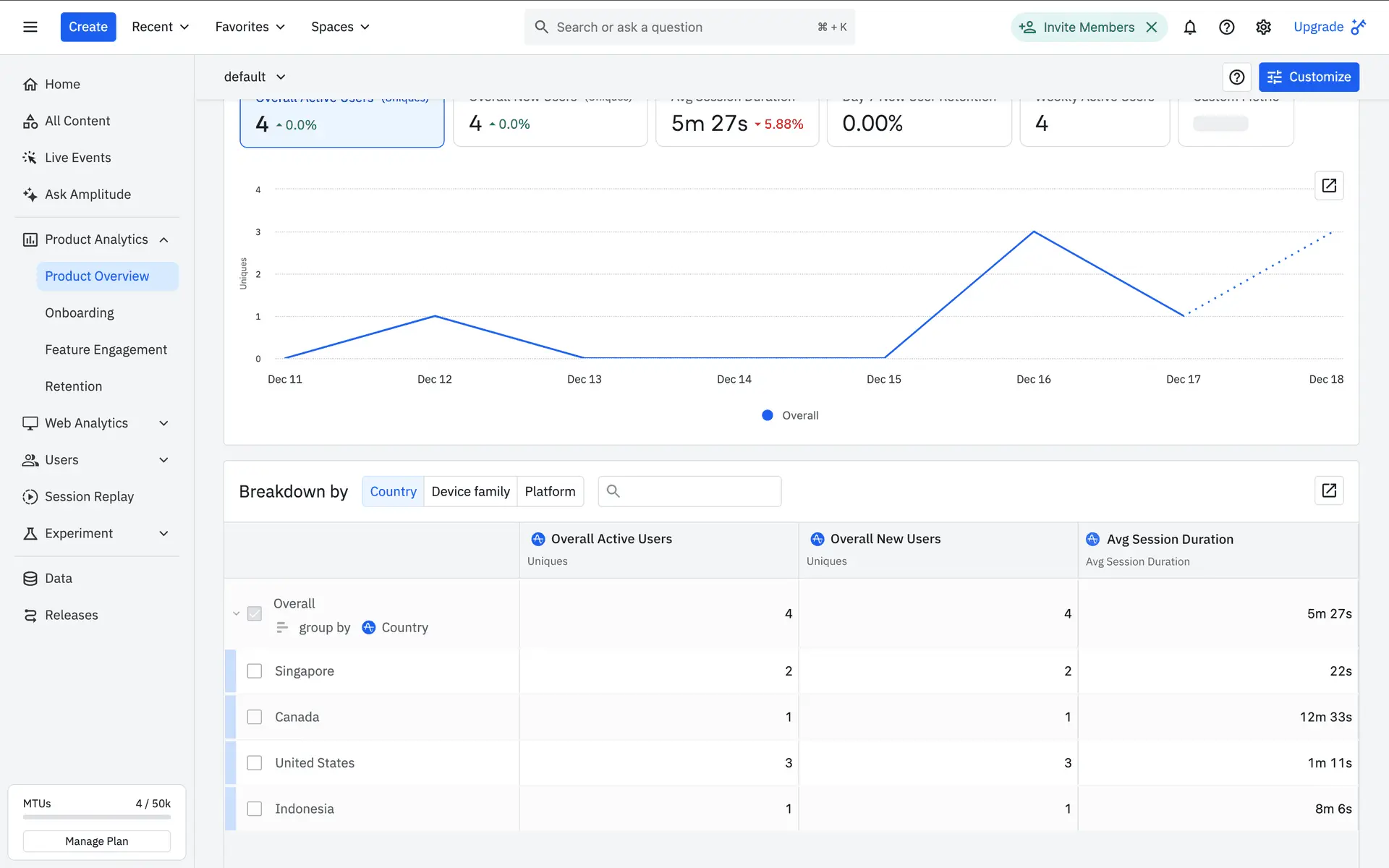Click help icon beside Customize button

point(1236,77)
